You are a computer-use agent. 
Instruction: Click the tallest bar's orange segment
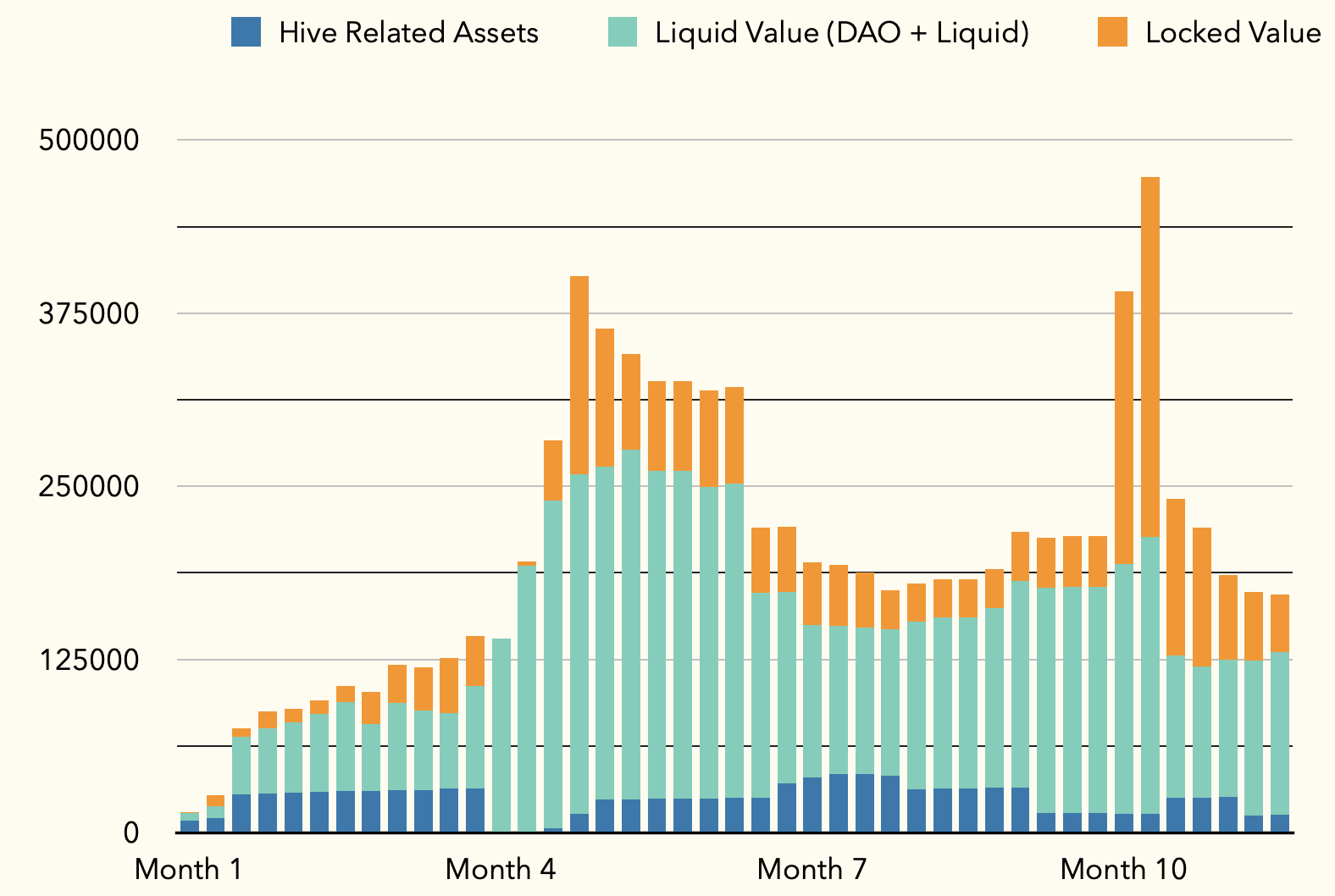pyautogui.click(x=1150, y=357)
